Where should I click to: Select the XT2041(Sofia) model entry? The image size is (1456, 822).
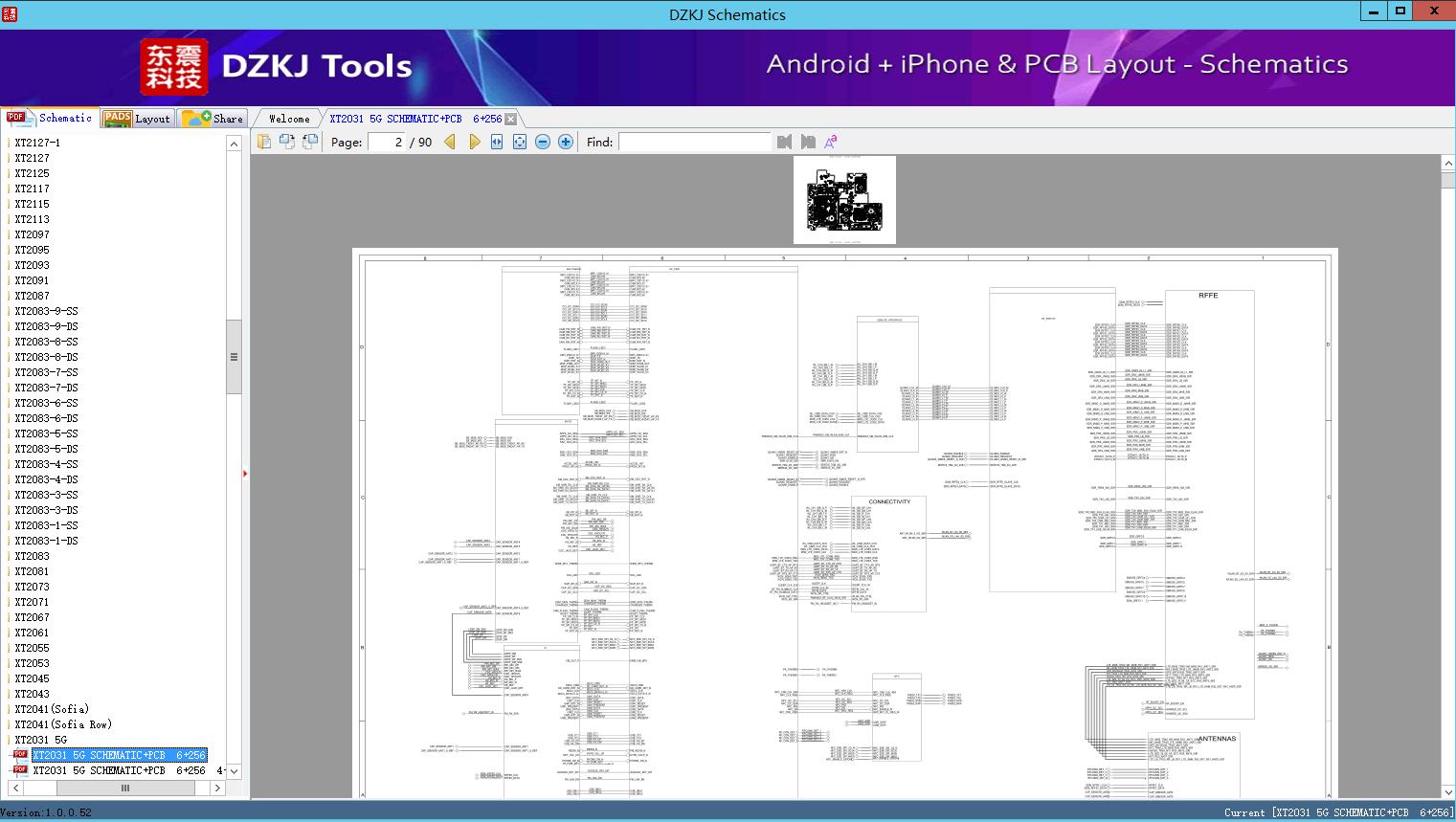point(52,709)
